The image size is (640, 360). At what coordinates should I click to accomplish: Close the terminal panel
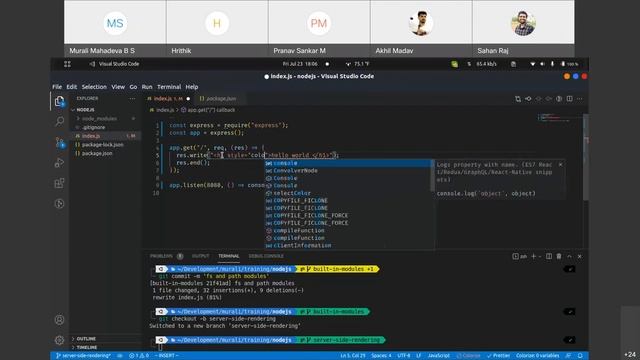click(x=580, y=256)
